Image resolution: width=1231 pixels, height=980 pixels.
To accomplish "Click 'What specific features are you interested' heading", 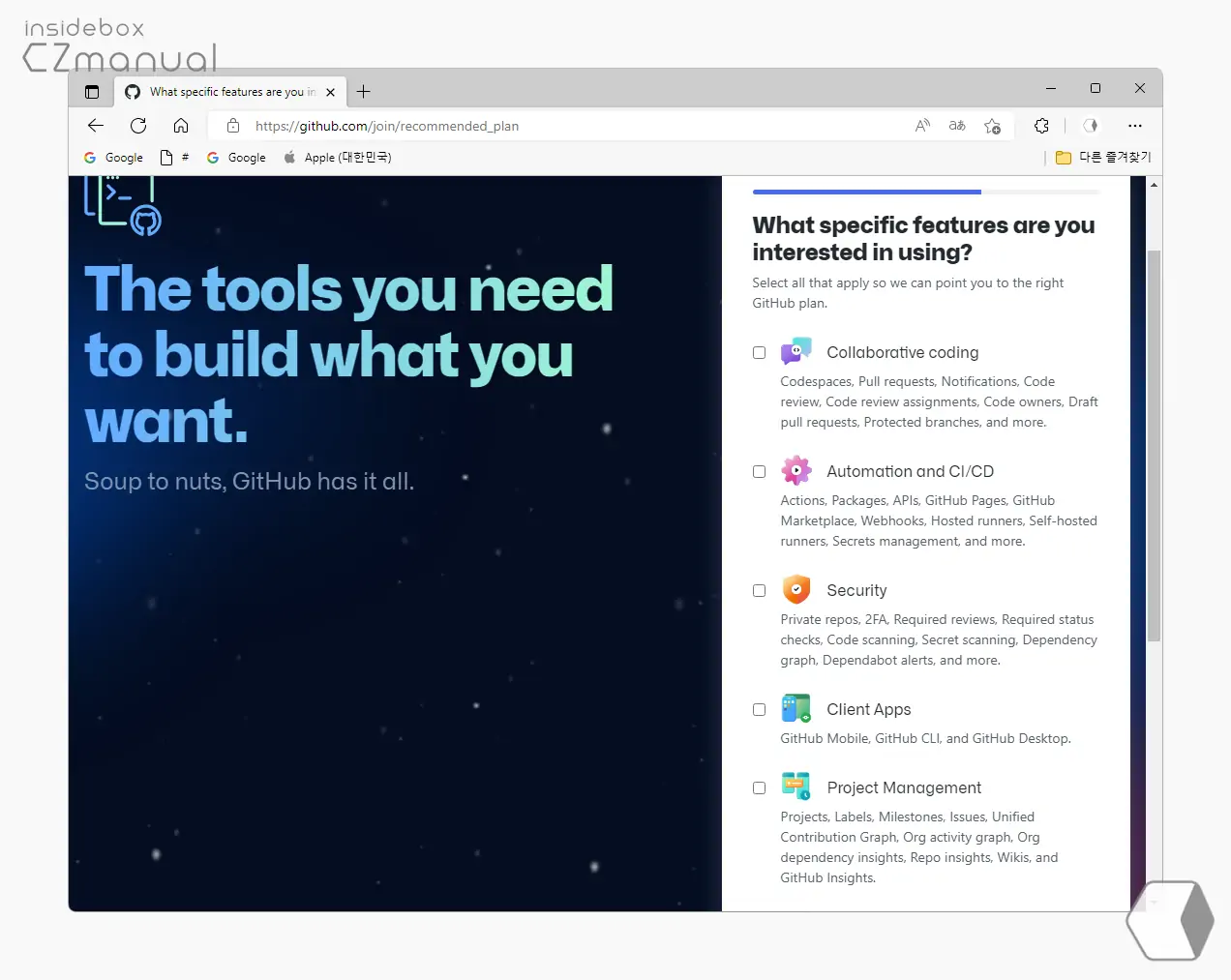I will (923, 239).
